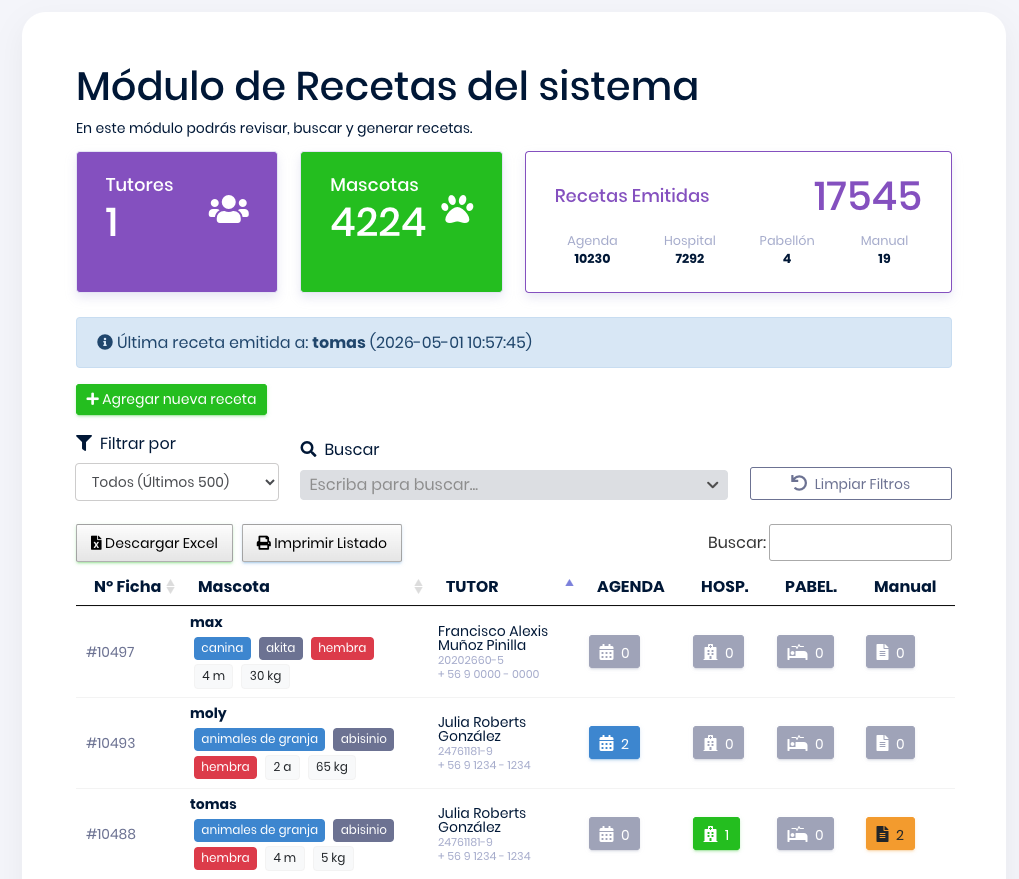Click the funnel icon next to Filtrar por
This screenshot has height=879, width=1019.
(x=84, y=443)
